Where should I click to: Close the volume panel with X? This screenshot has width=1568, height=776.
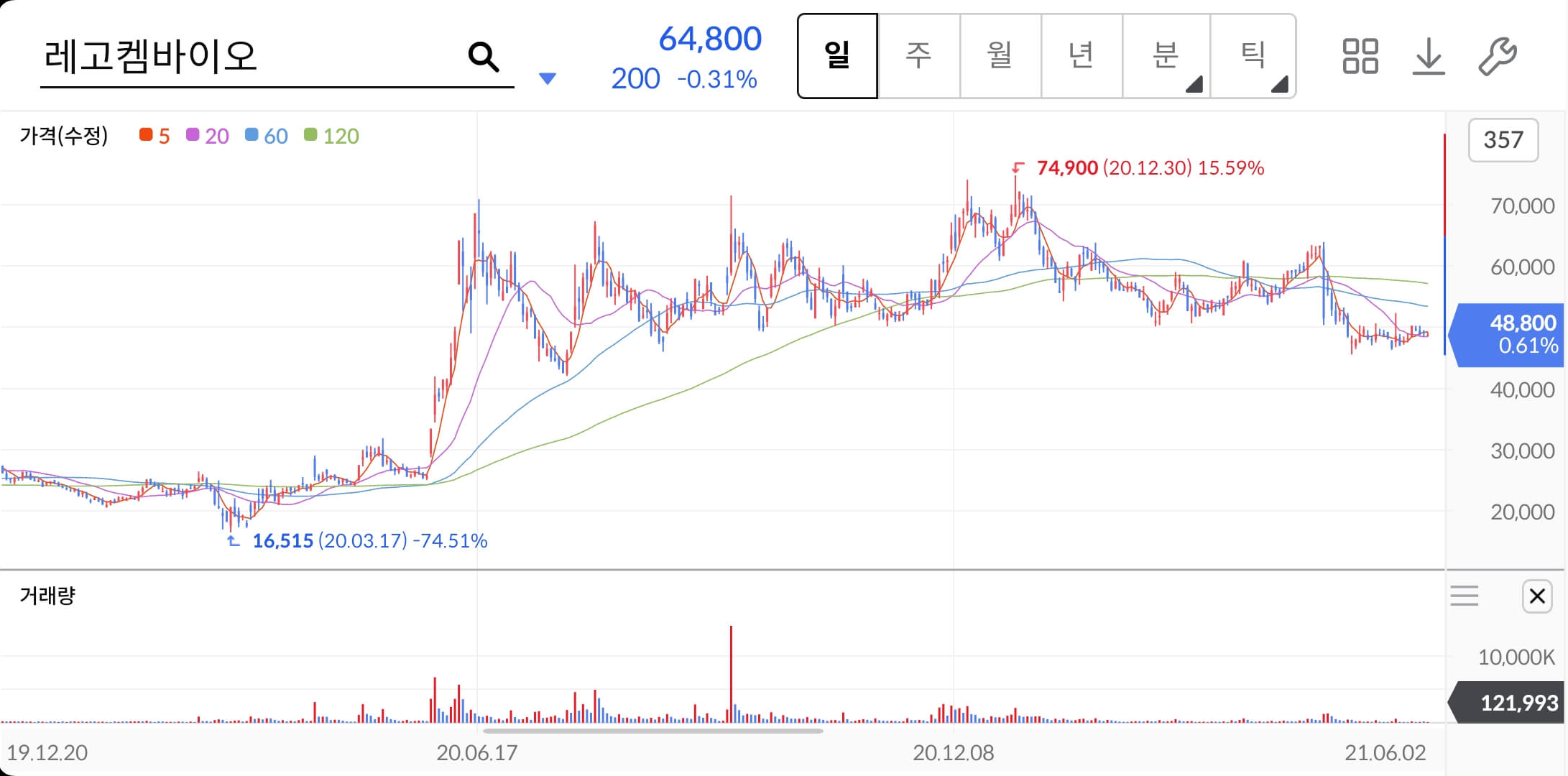click(x=1537, y=596)
